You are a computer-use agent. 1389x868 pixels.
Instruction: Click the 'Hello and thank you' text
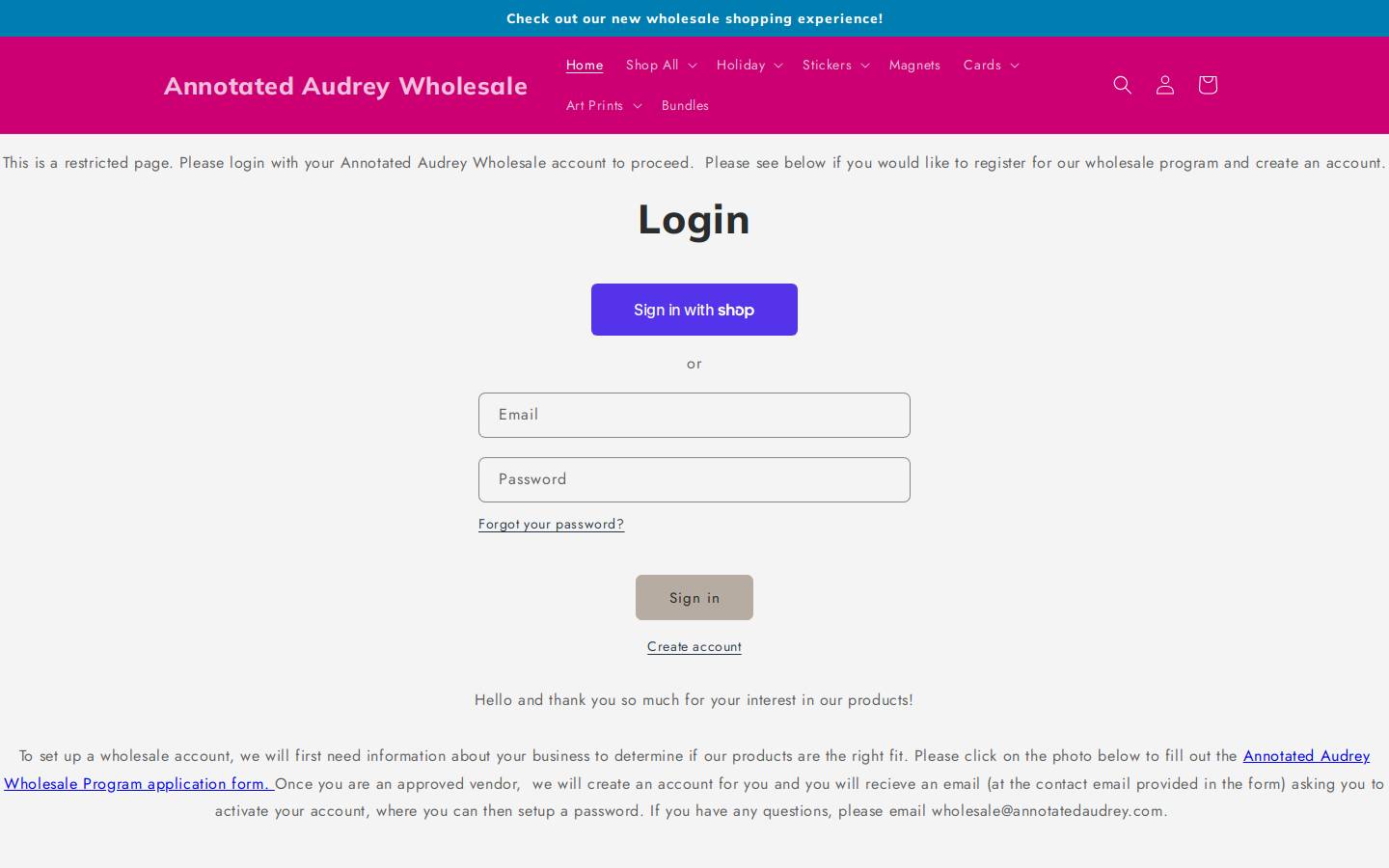coord(694,699)
